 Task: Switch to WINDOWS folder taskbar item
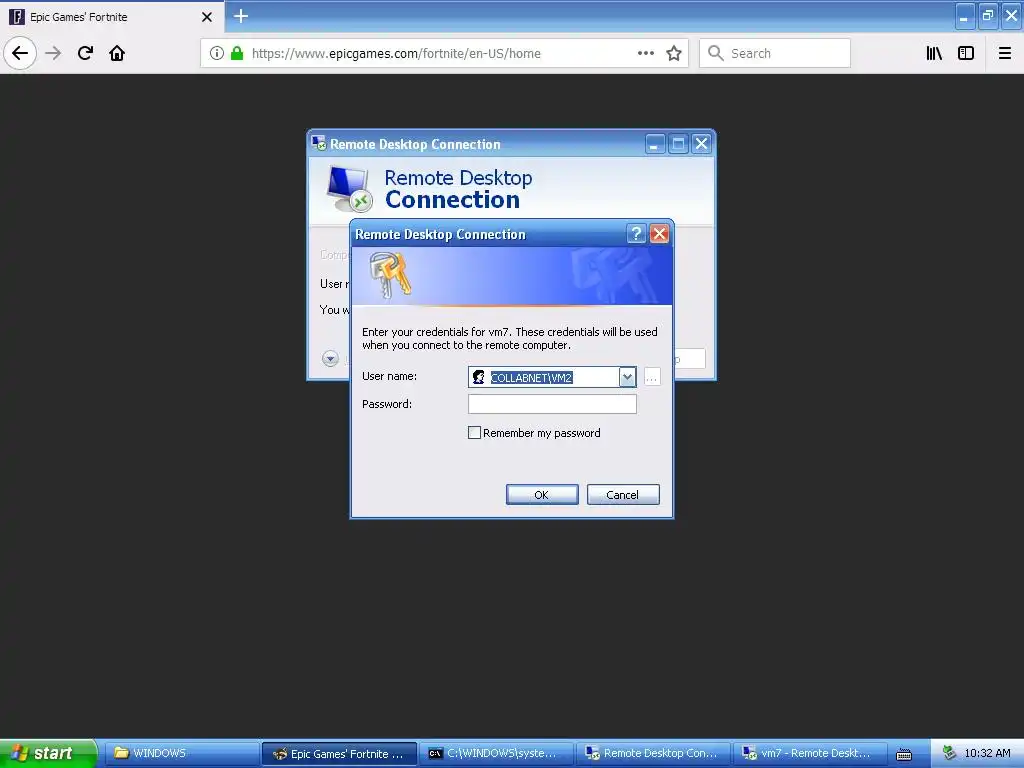pyautogui.click(x=182, y=754)
